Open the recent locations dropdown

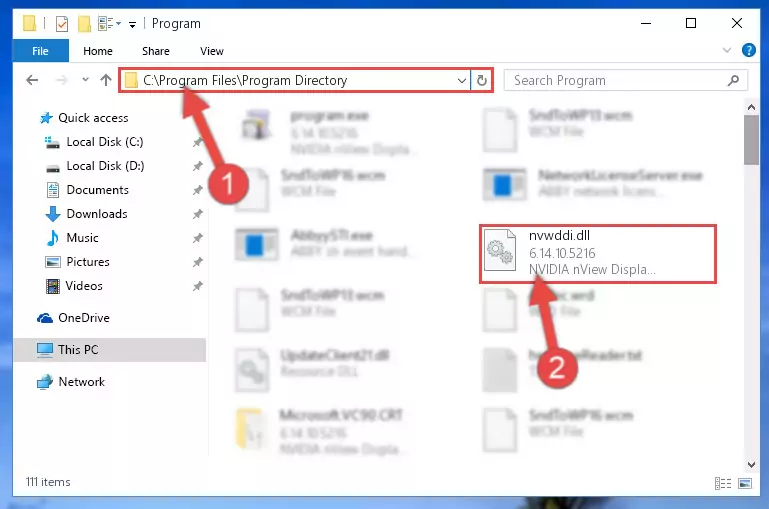[85, 79]
